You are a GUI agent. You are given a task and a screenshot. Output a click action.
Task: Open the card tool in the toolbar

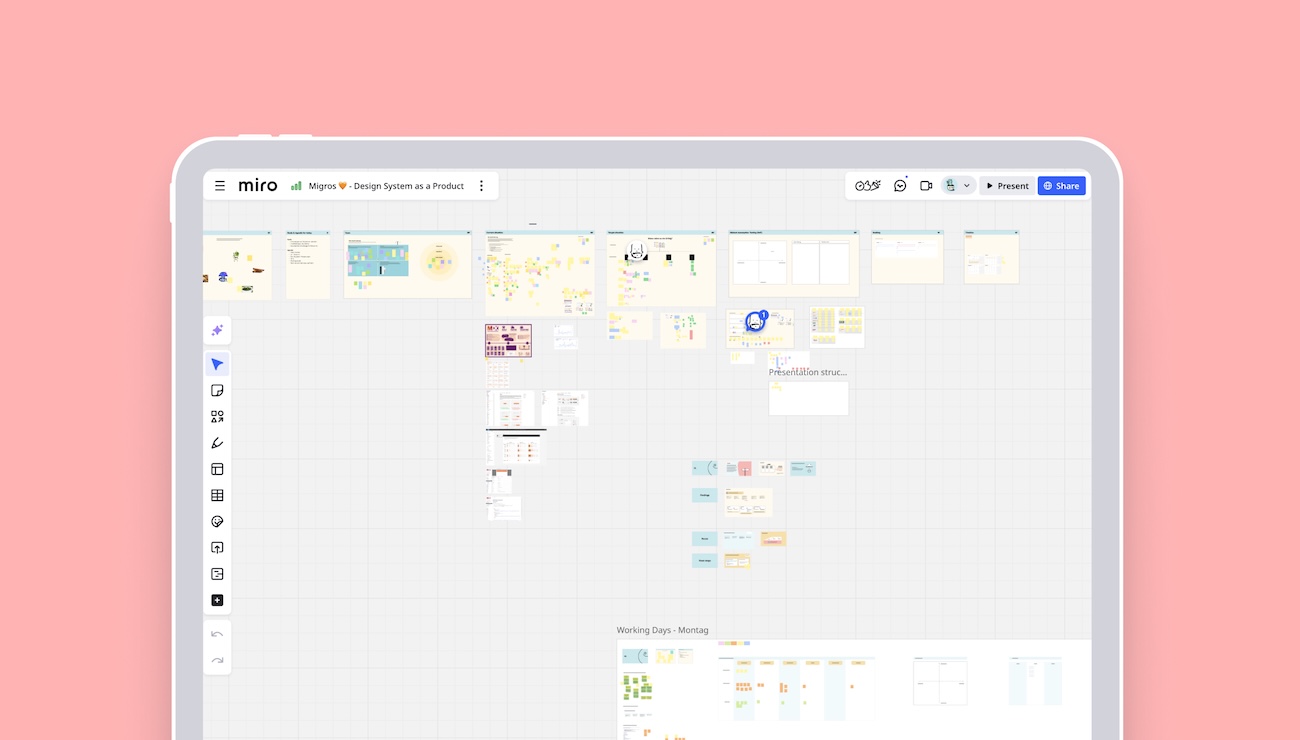(217, 574)
